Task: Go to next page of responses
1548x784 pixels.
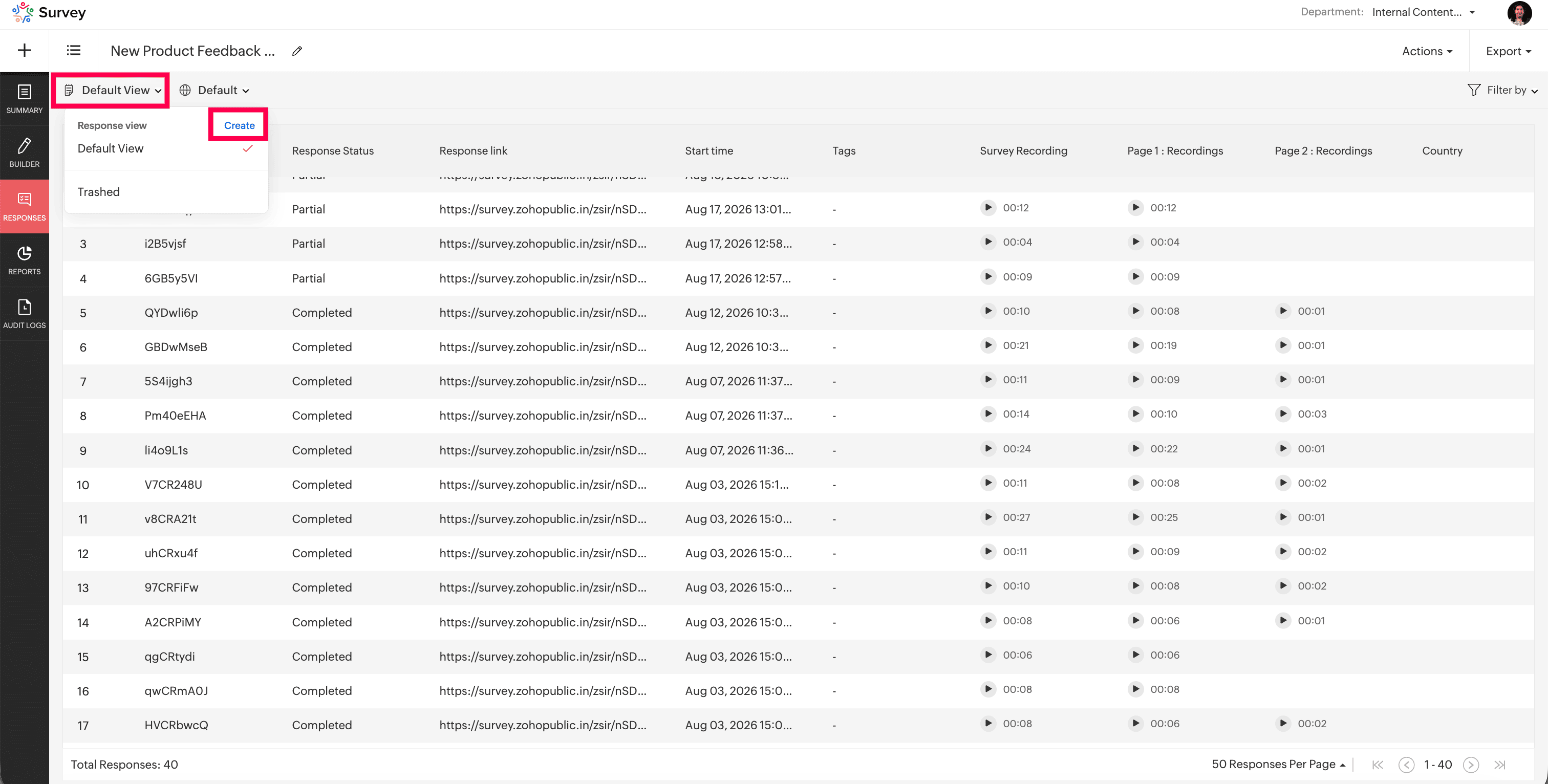Action: point(1471,764)
